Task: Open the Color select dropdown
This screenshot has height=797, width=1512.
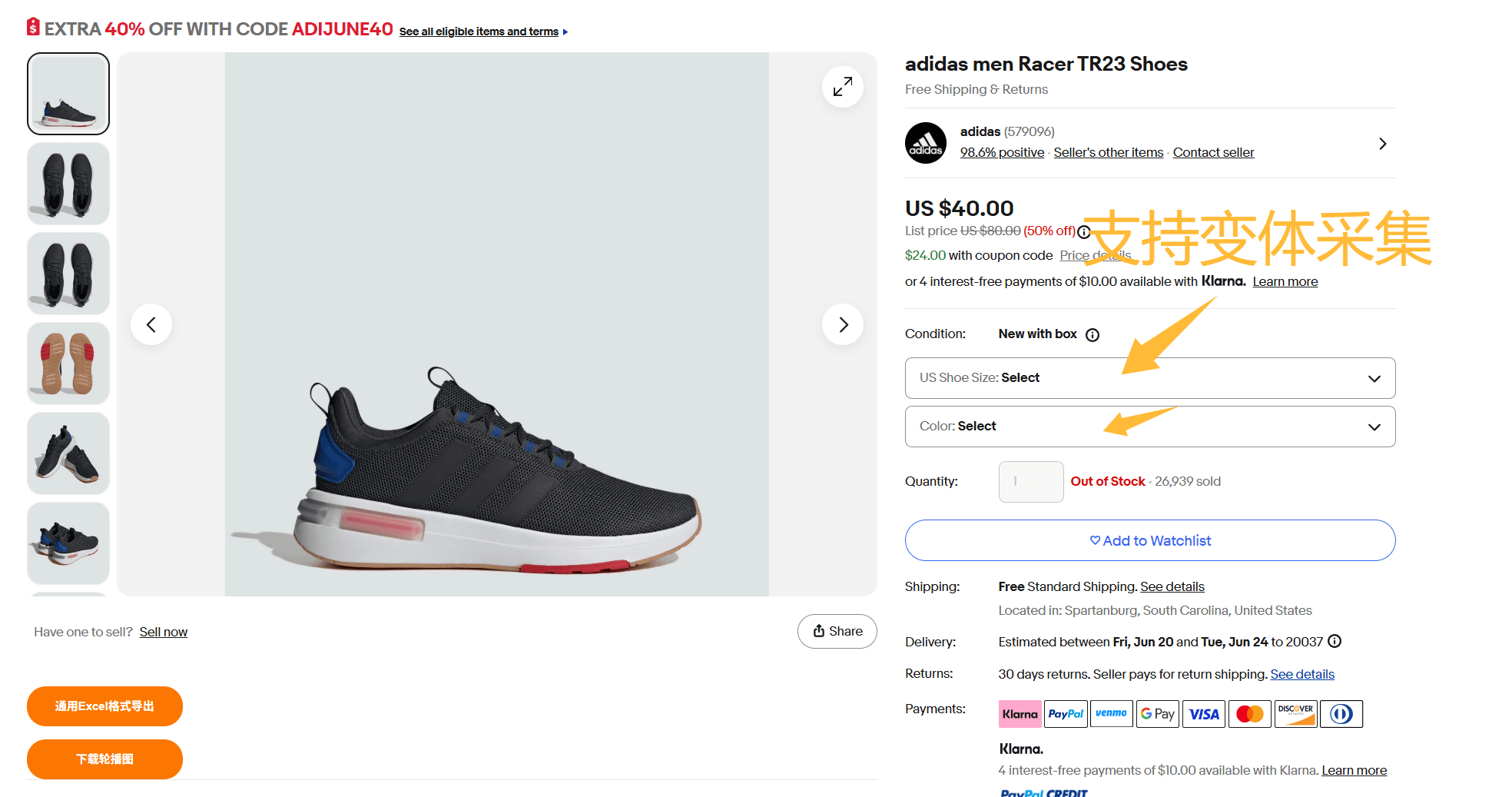Action: (x=1149, y=427)
